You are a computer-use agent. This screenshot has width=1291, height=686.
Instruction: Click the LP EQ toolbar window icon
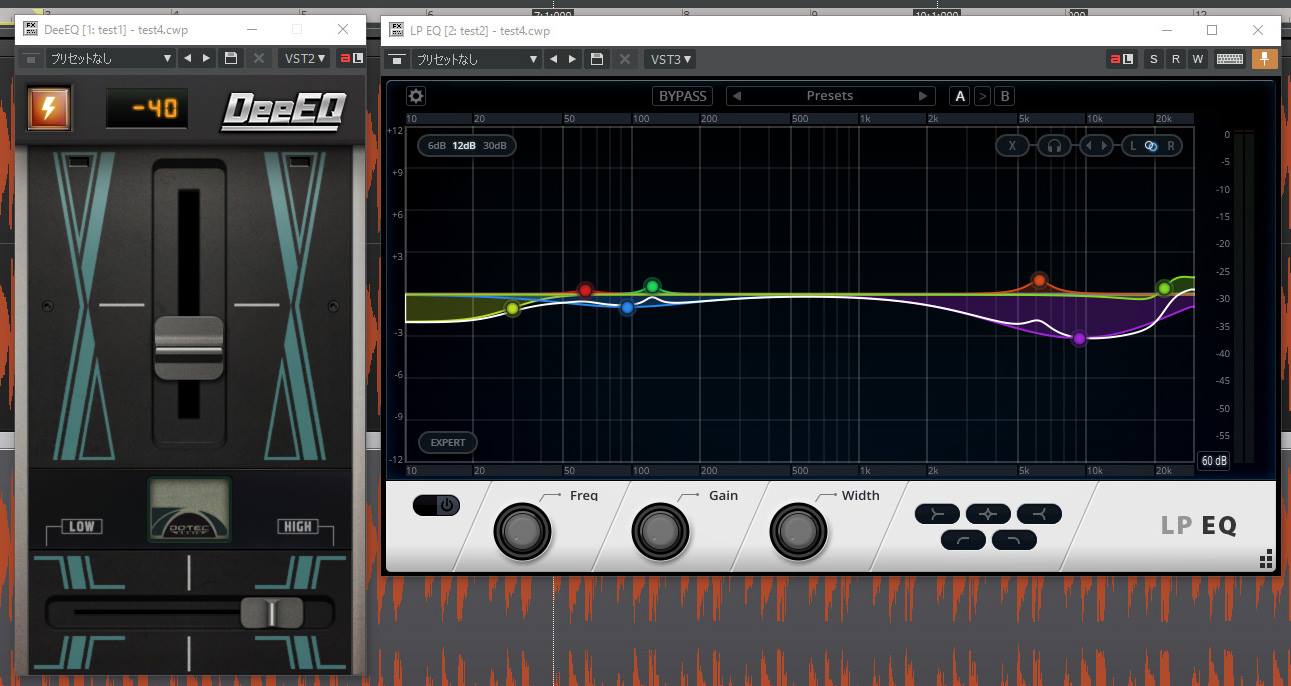click(397, 59)
